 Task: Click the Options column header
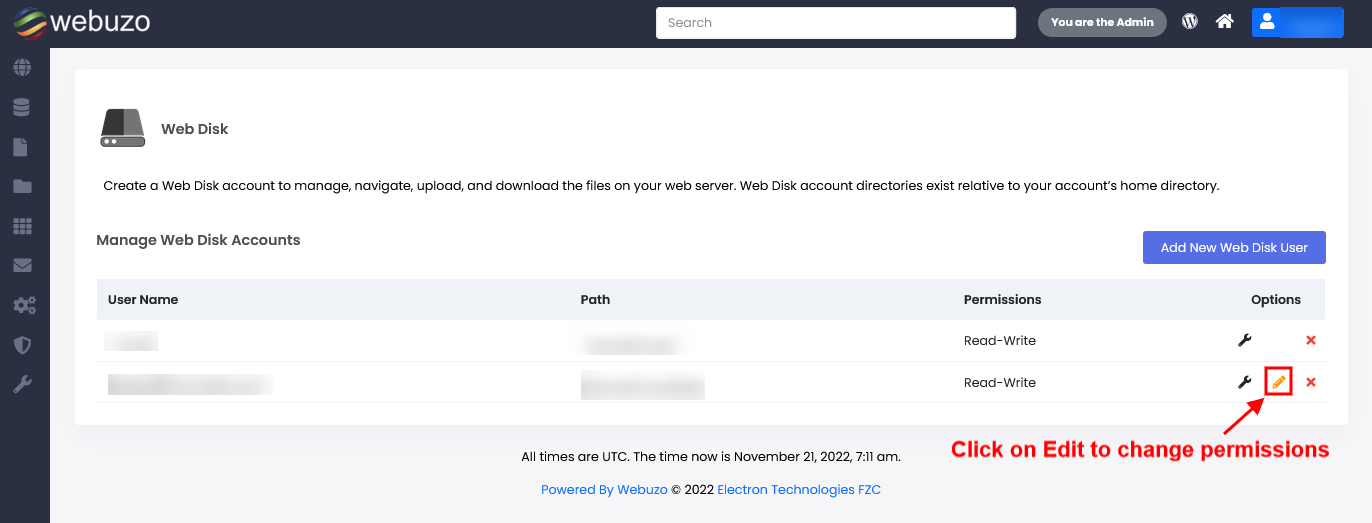point(1276,299)
